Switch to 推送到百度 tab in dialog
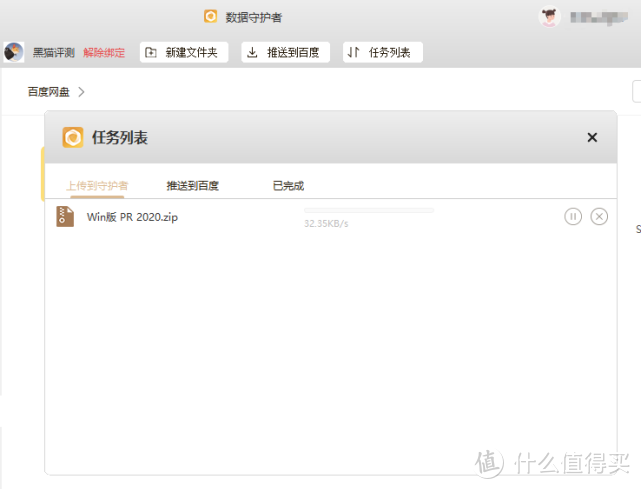 193,186
